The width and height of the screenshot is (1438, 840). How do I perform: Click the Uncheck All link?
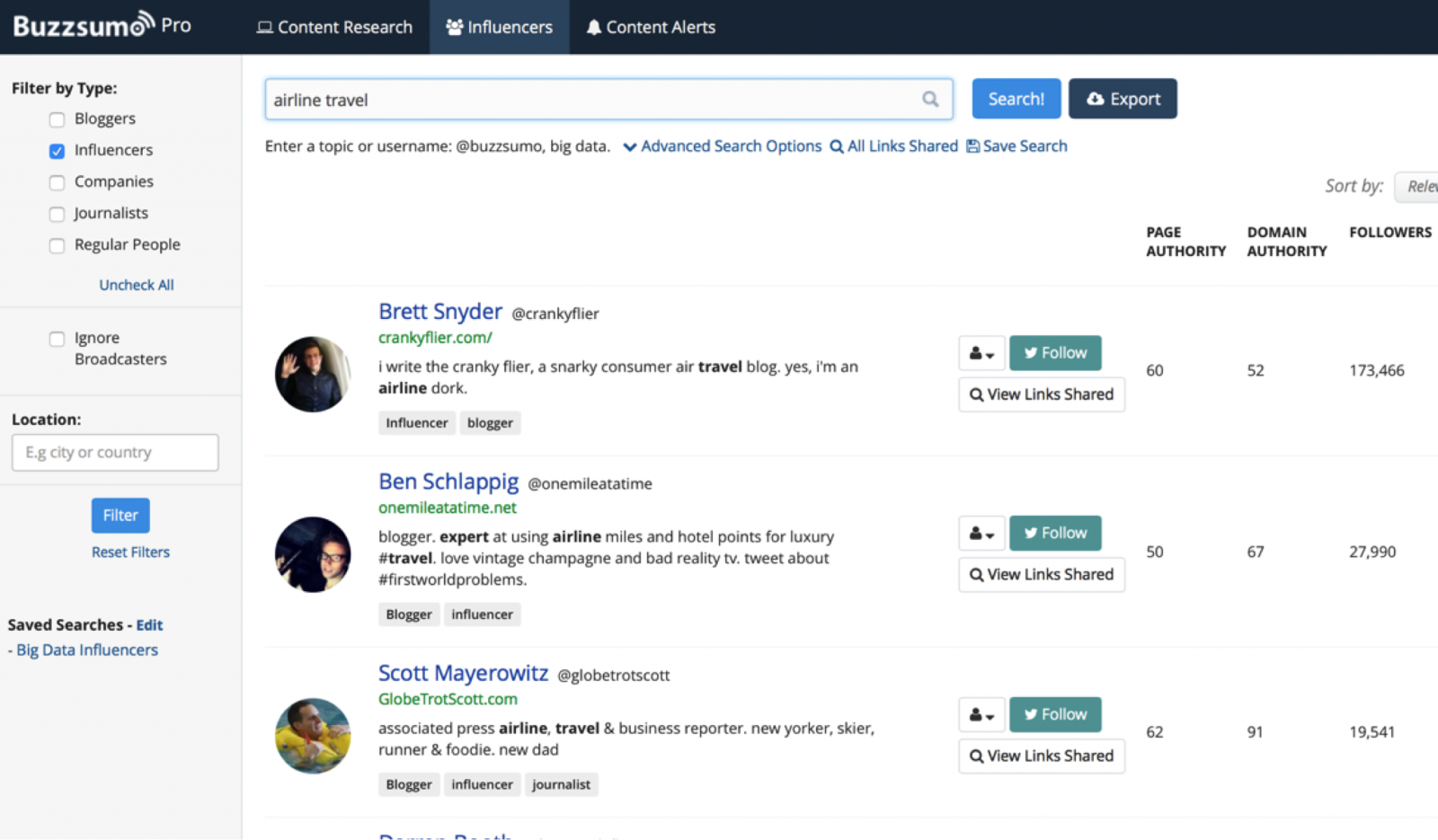click(x=136, y=285)
